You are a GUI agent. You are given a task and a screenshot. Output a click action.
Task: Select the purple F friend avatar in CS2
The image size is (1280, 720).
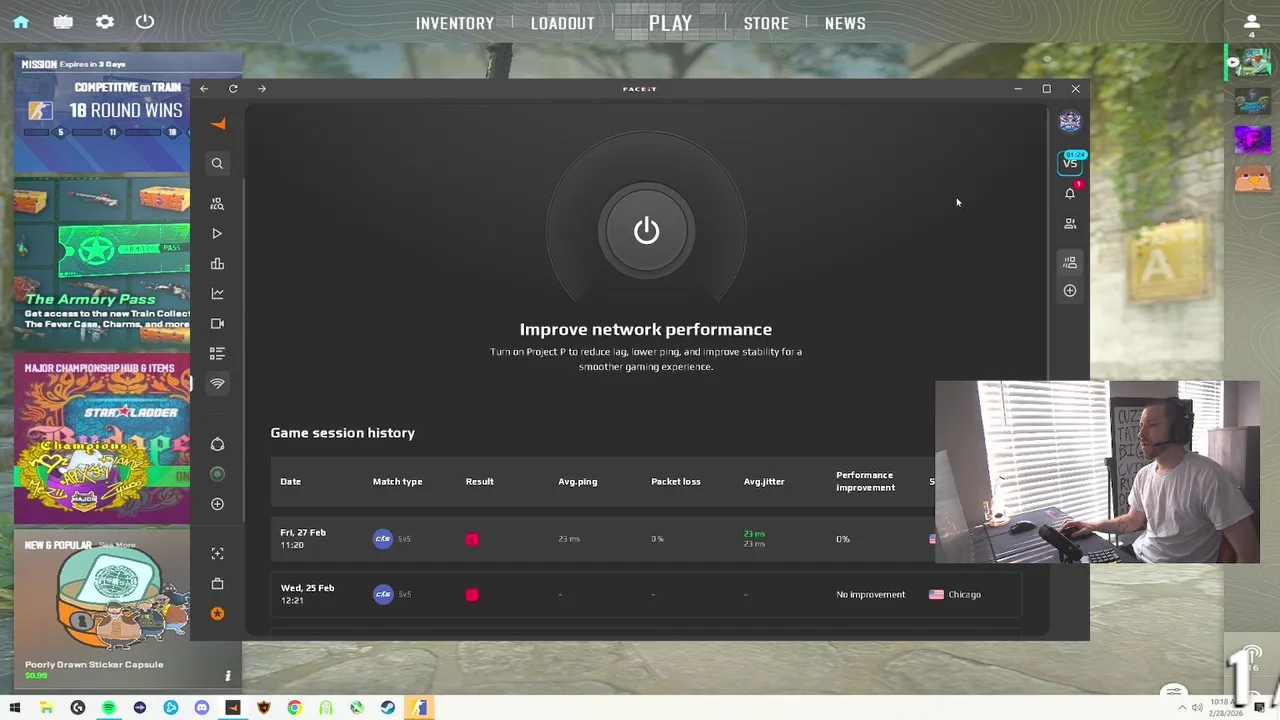[1252, 140]
